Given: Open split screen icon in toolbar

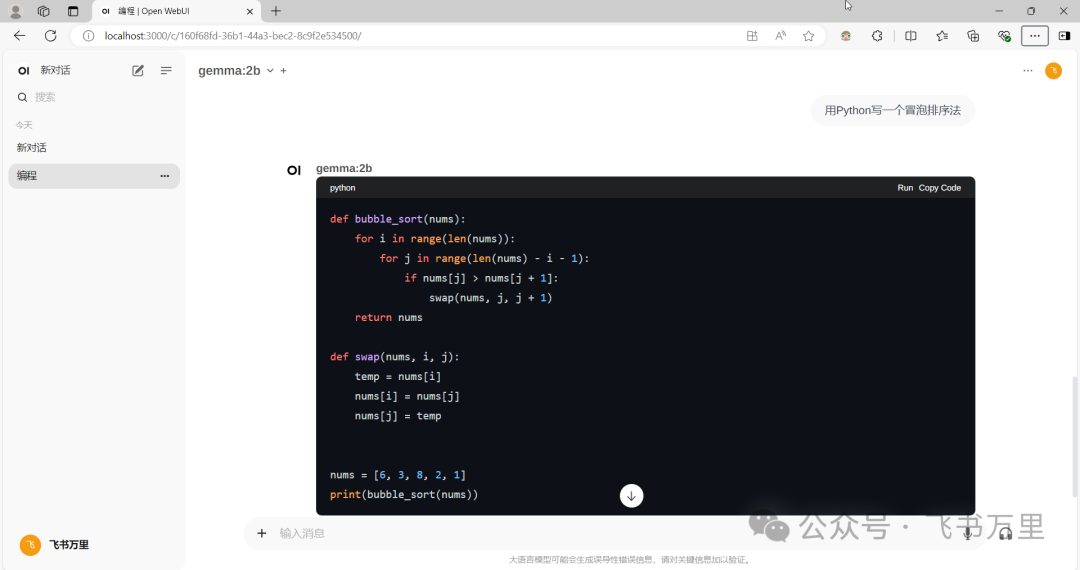Looking at the screenshot, I should (911, 36).
